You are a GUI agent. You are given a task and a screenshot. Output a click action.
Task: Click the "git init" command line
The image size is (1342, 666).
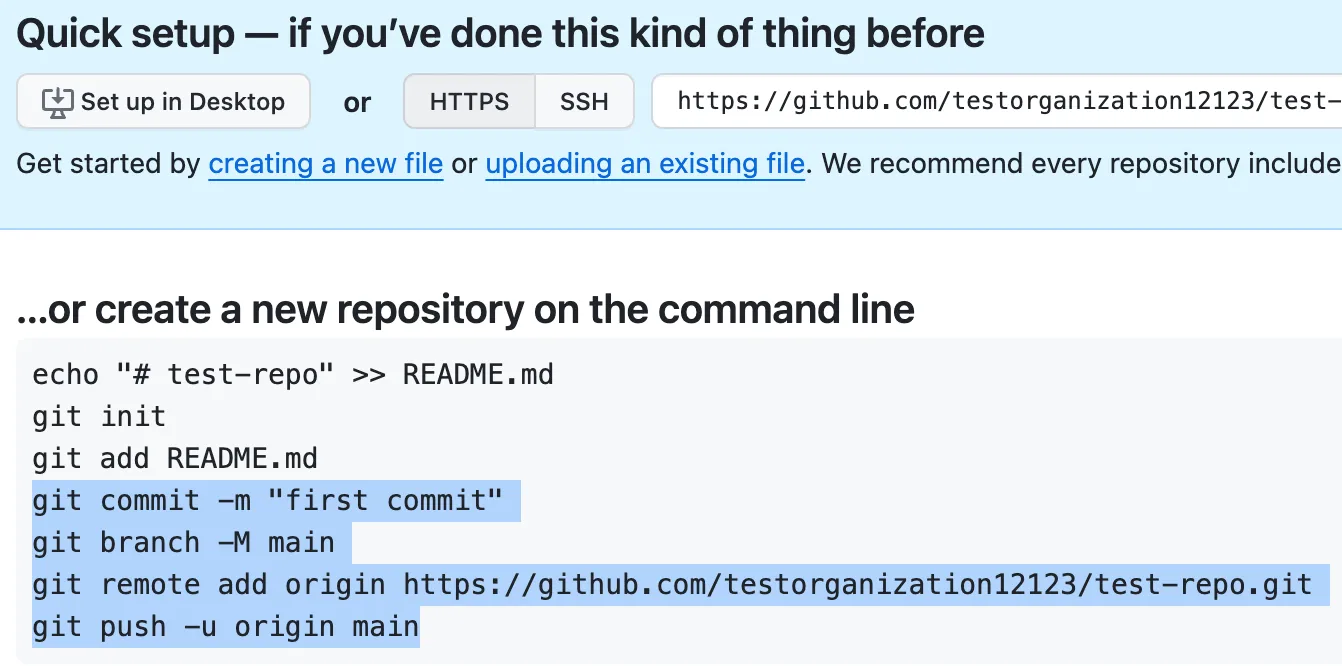[99, 417]
